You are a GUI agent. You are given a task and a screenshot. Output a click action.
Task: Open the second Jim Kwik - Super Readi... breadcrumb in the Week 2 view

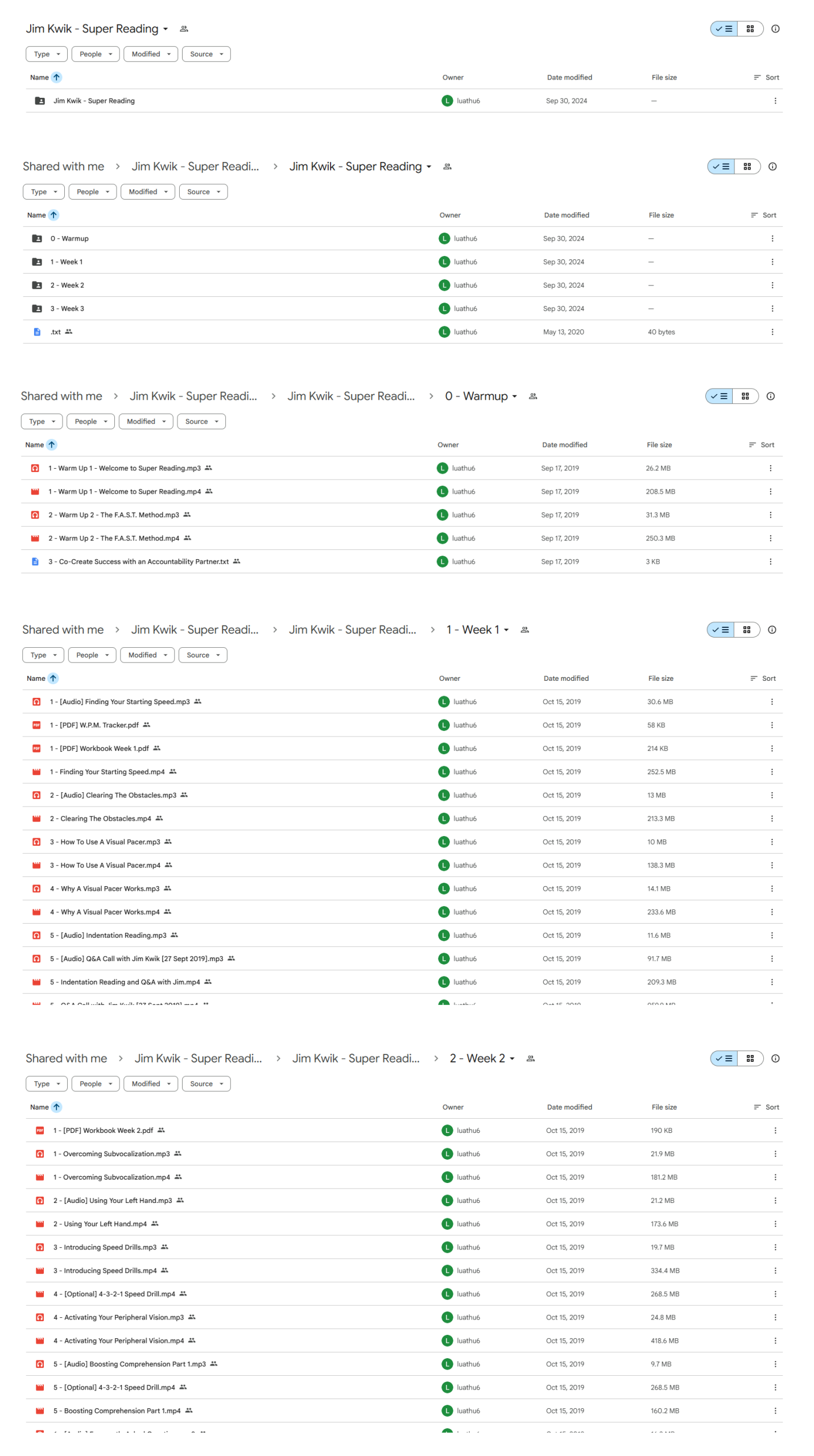click(356, 1058)
